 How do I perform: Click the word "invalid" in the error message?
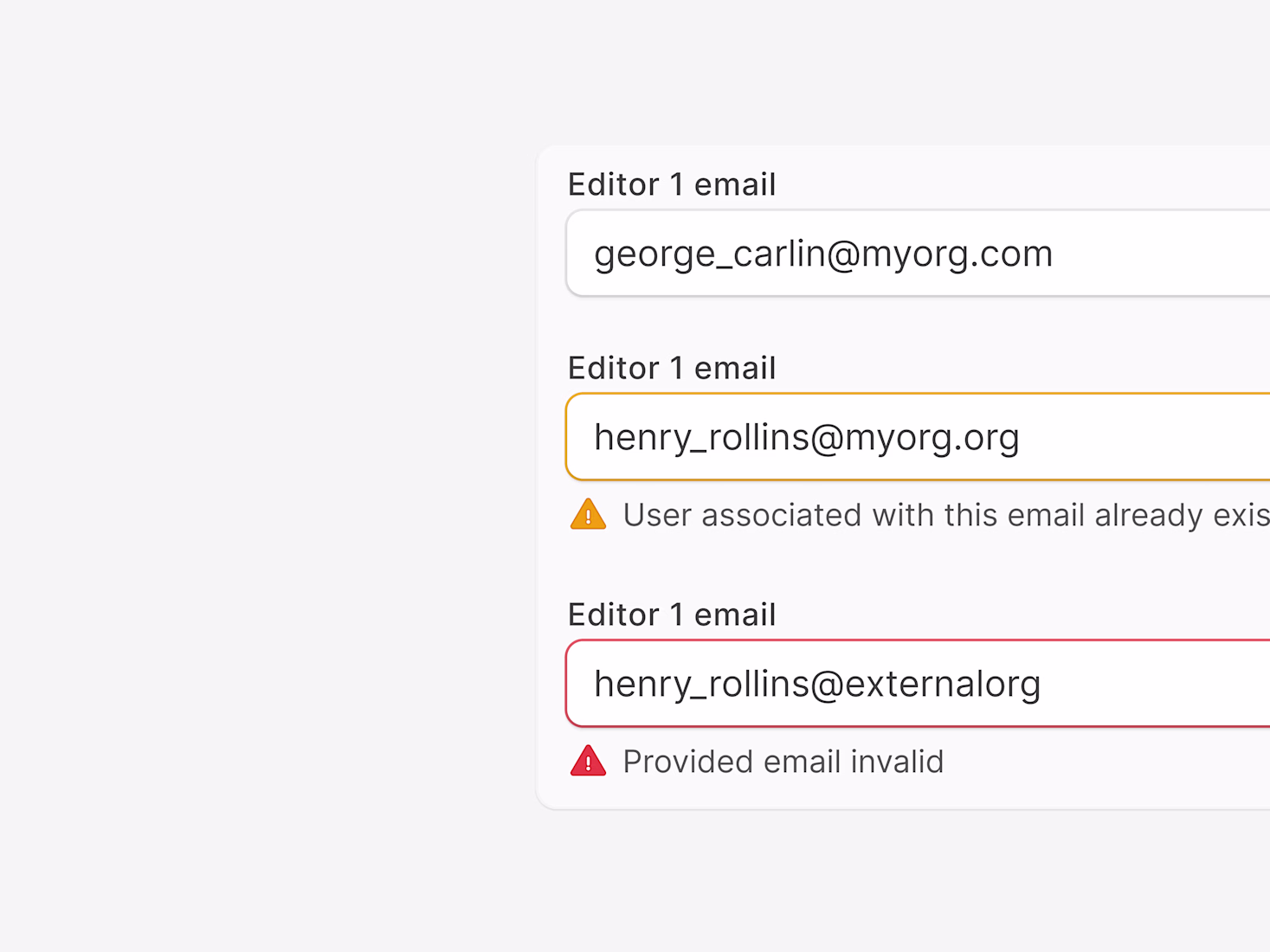point(897,762)
